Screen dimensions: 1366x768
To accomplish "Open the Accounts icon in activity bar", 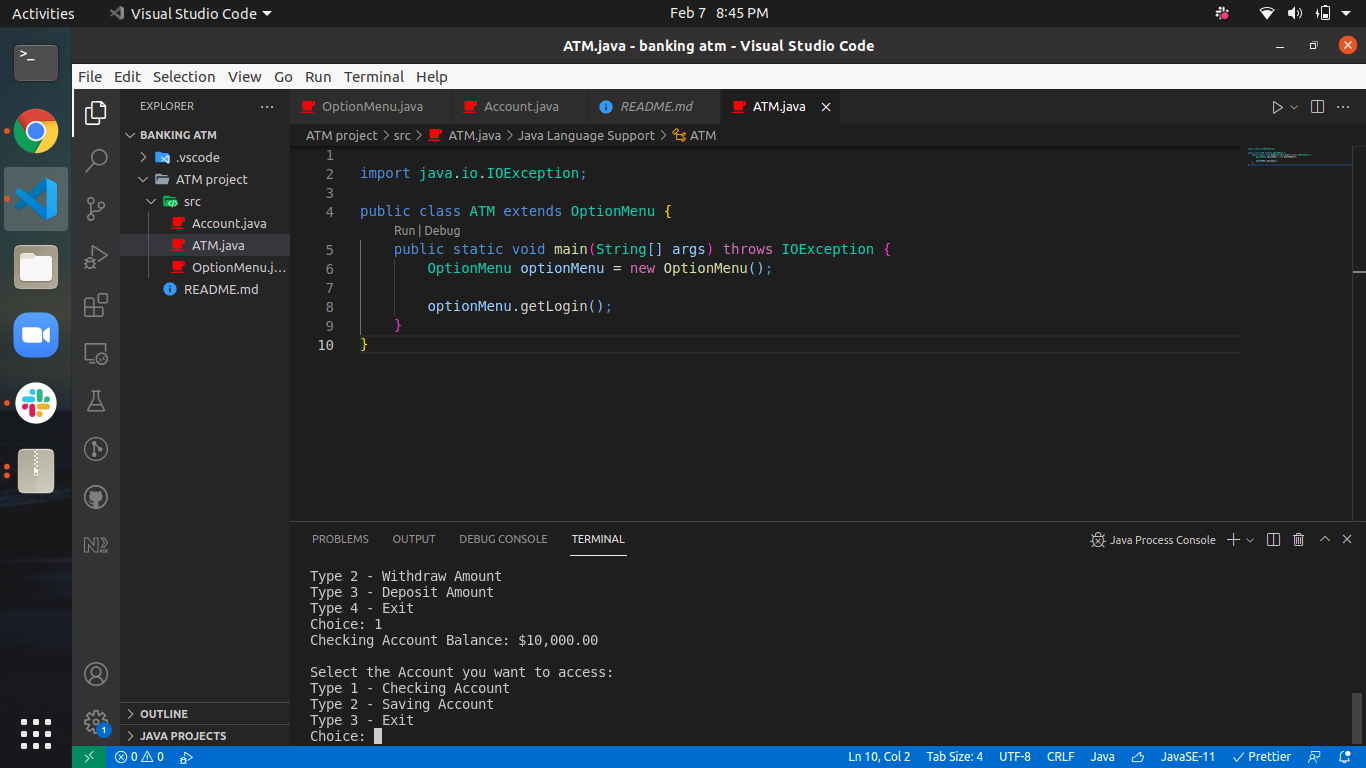I will 96,674.
